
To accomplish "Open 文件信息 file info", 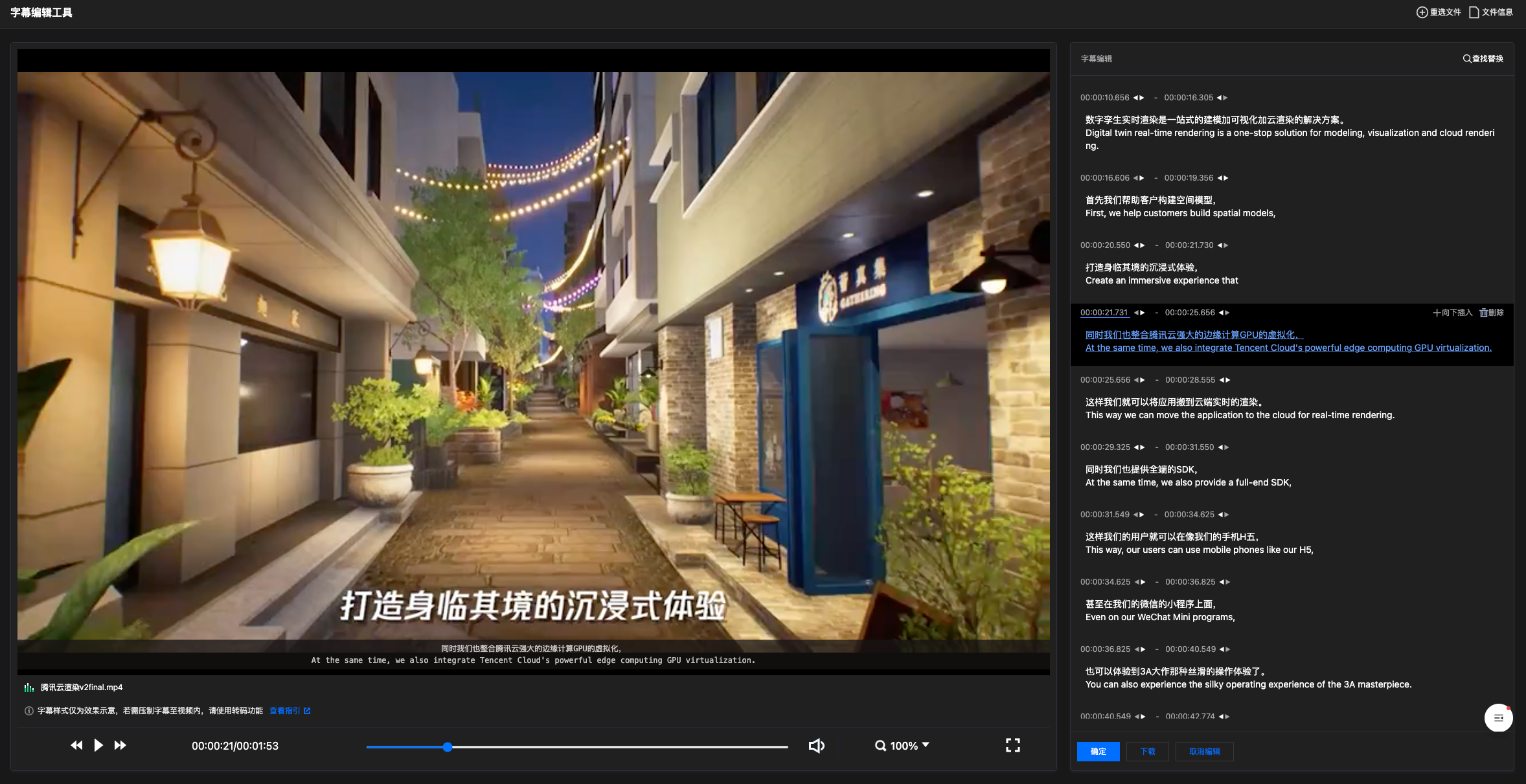I will [x=1491, y=12].
